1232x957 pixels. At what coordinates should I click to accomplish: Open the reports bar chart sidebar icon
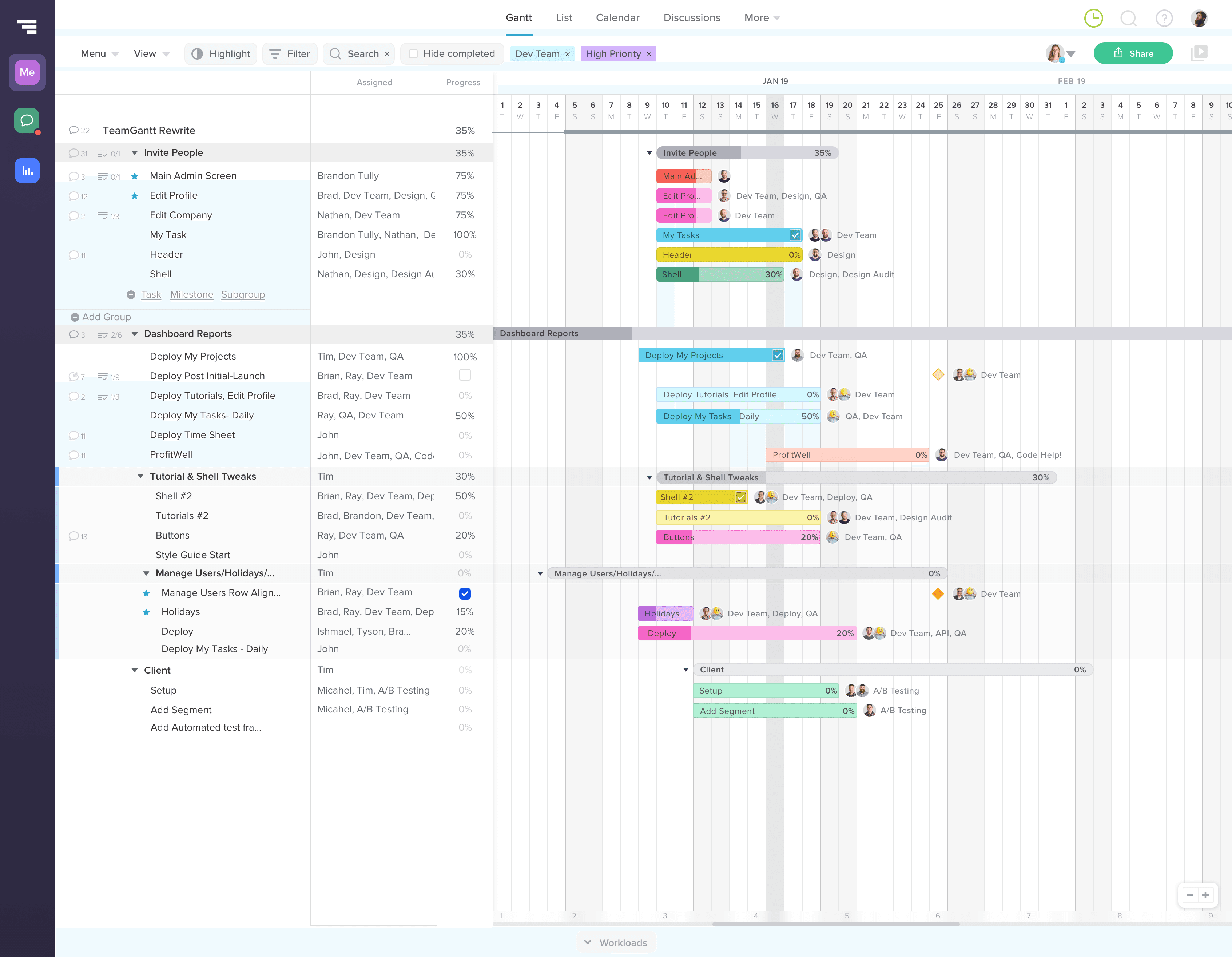coord(27,170)
